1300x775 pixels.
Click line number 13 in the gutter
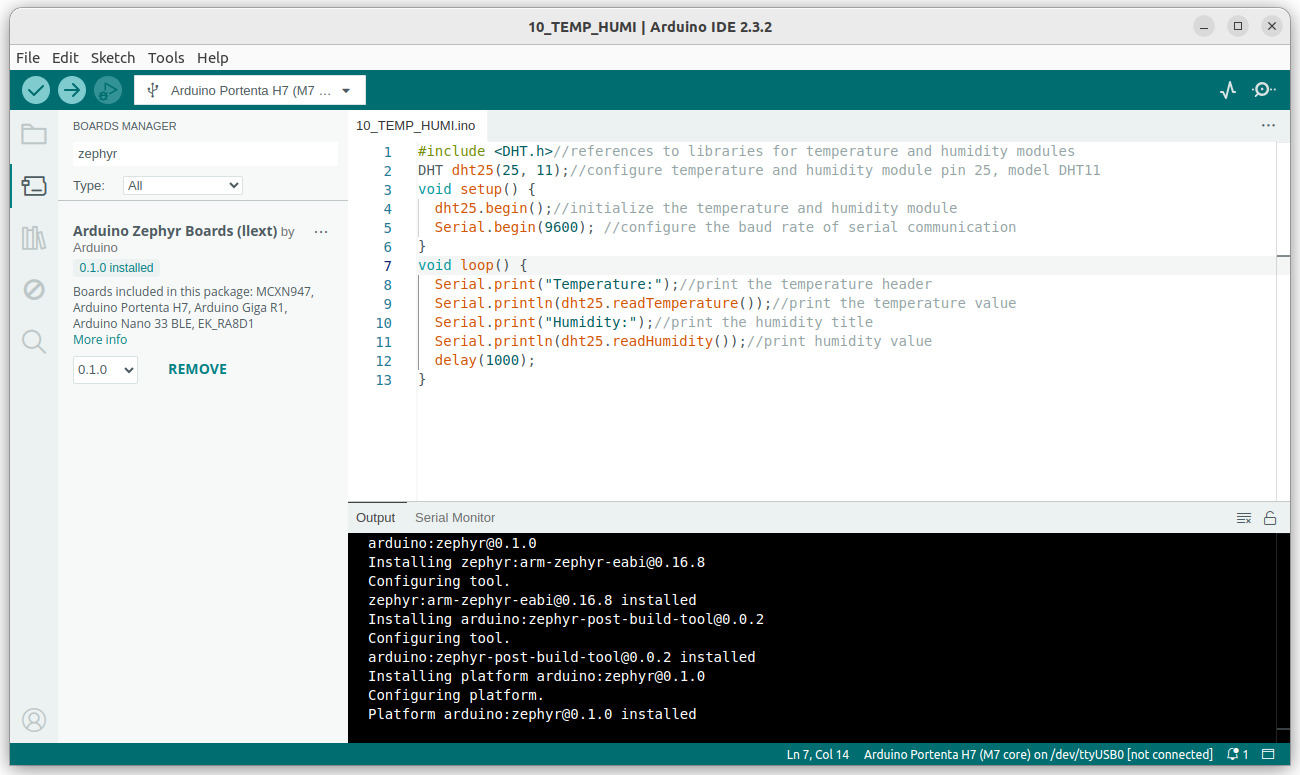(384, 380)
